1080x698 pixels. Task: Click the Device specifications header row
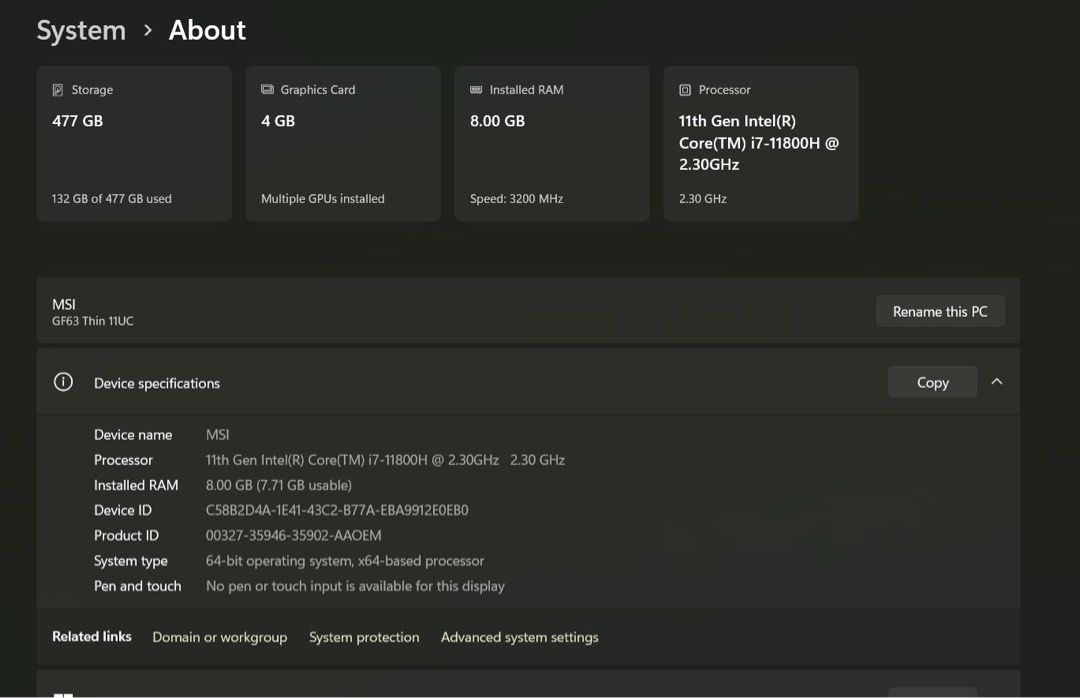[528, 382]
